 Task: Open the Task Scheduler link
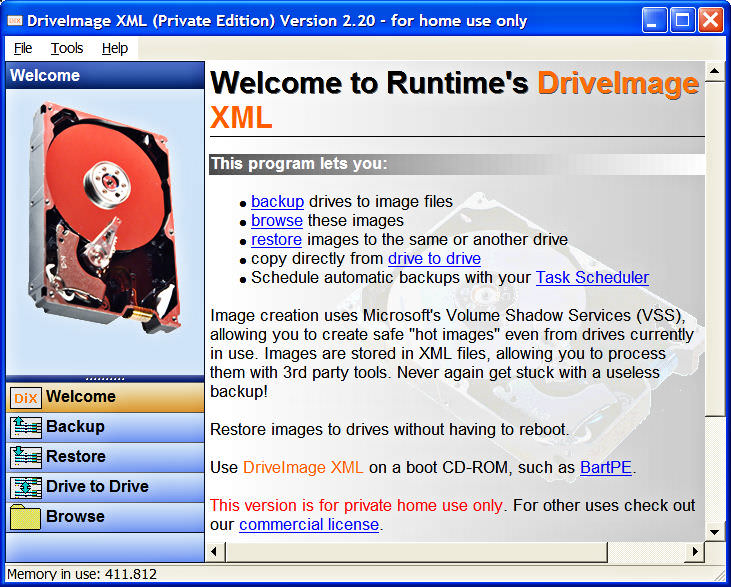[x=592, y=277]
